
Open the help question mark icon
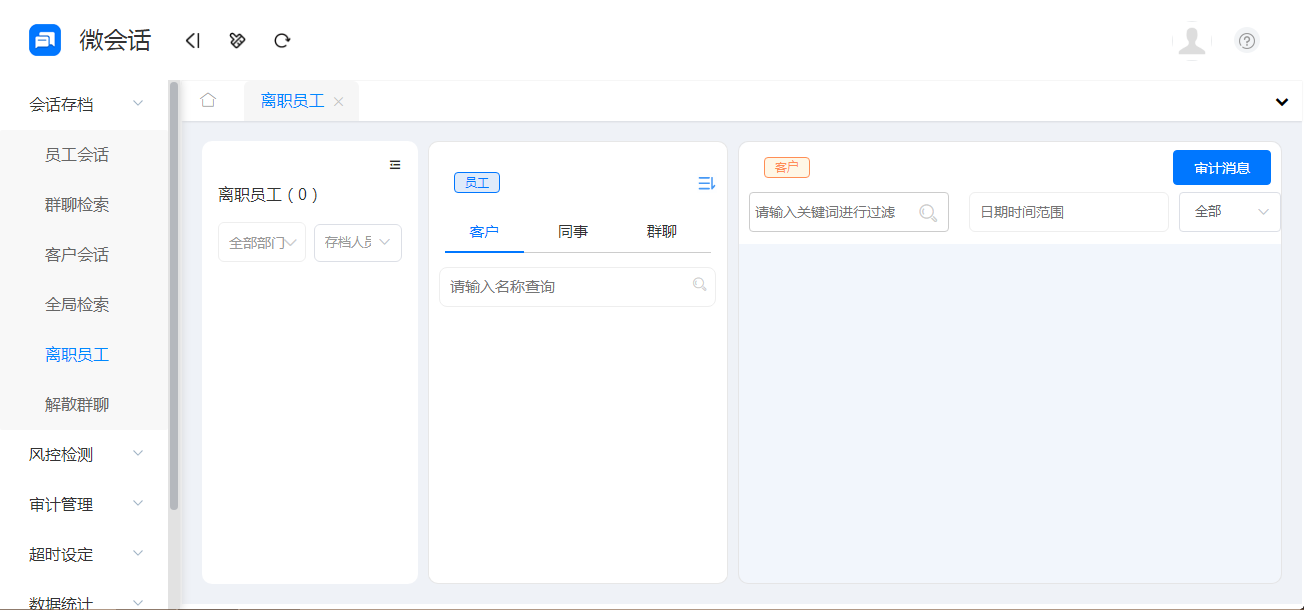(1246, 41)
